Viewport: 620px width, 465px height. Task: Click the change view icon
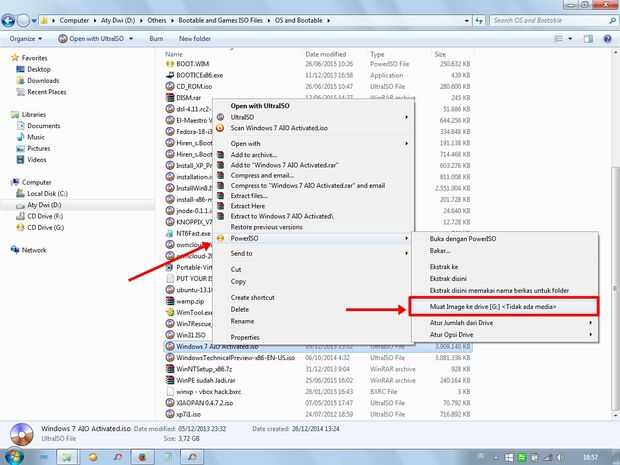click(559, 39)
